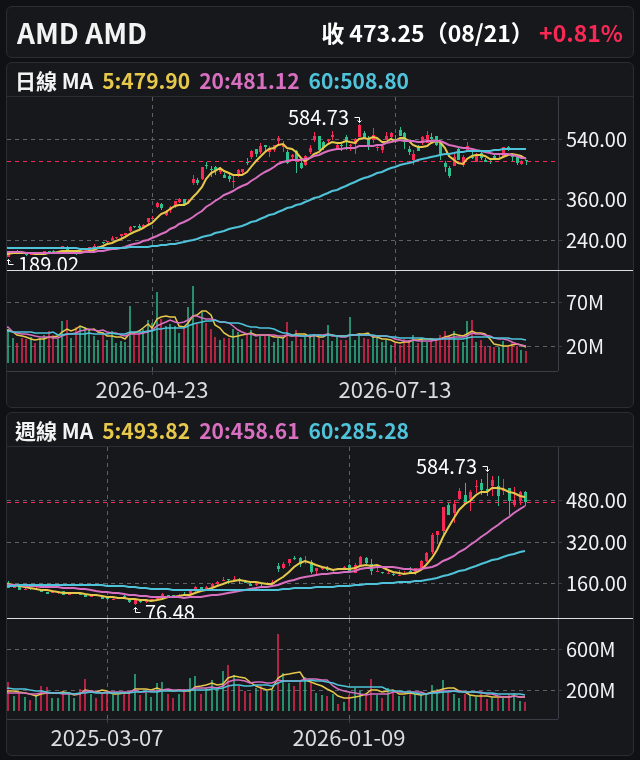Click the AMD AMD stock title
Image resolution: width=640 pixels, height=760 pixels.
pos(81,34)
